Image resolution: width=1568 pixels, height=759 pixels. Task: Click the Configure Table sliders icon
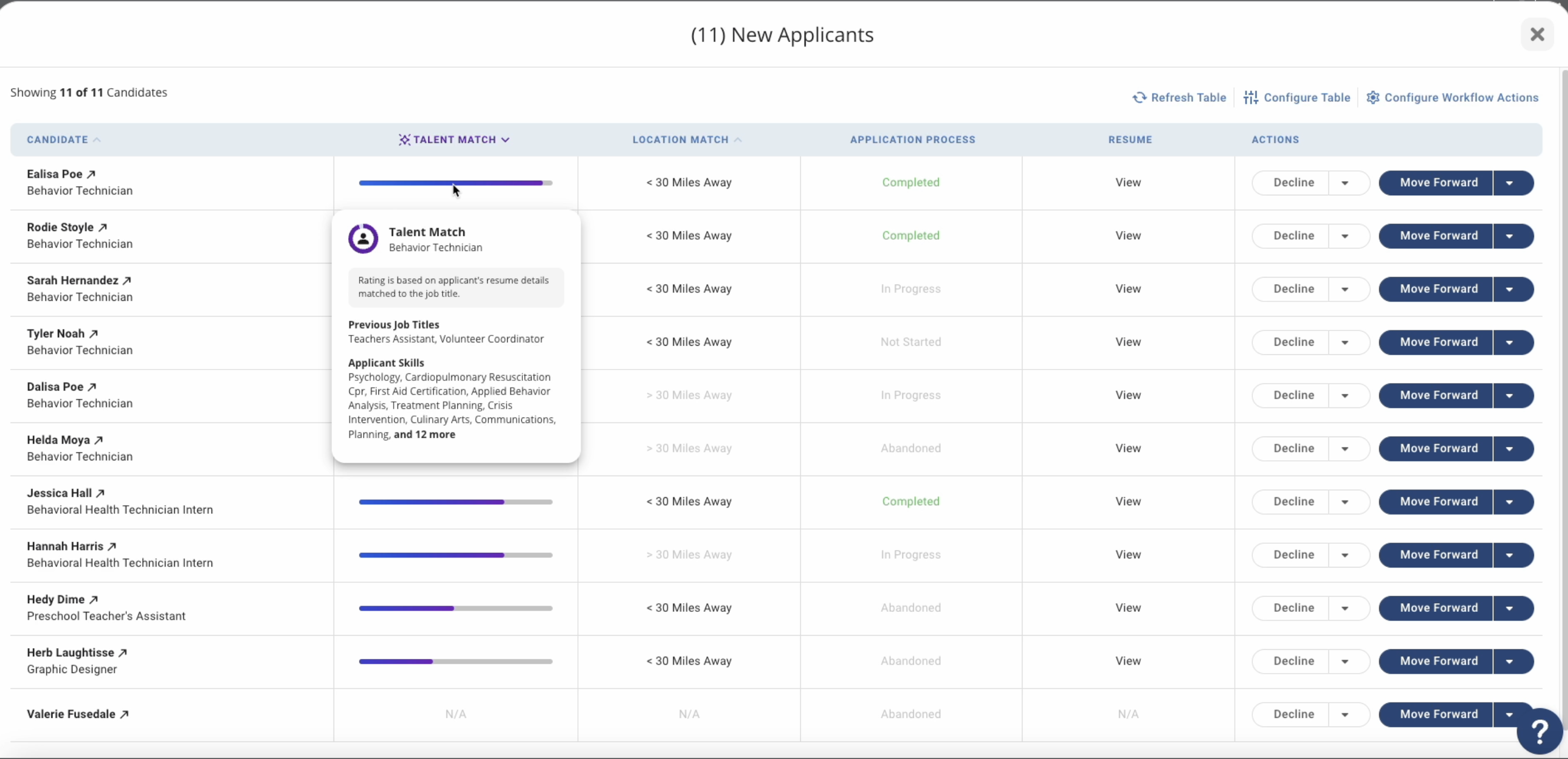tap(1251, 97)
